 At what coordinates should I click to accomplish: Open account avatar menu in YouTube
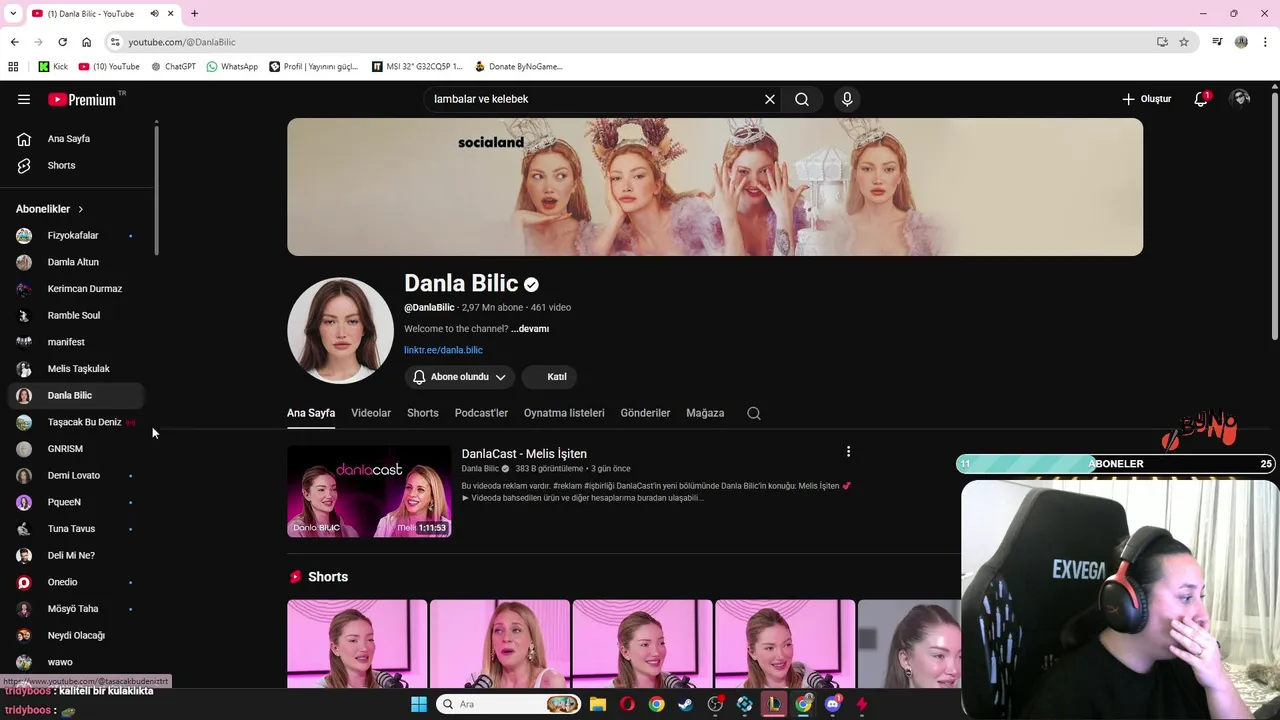click(1240, 98)
